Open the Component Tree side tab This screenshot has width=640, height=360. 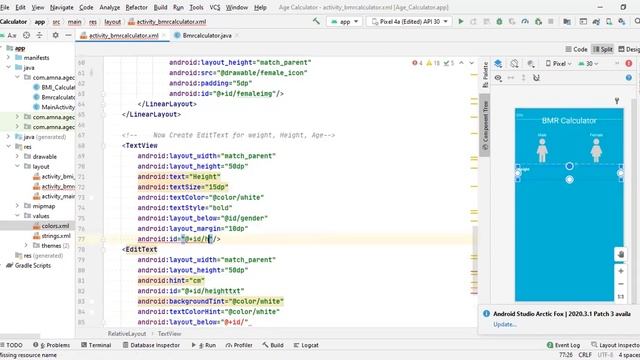[x=485, y=126]
